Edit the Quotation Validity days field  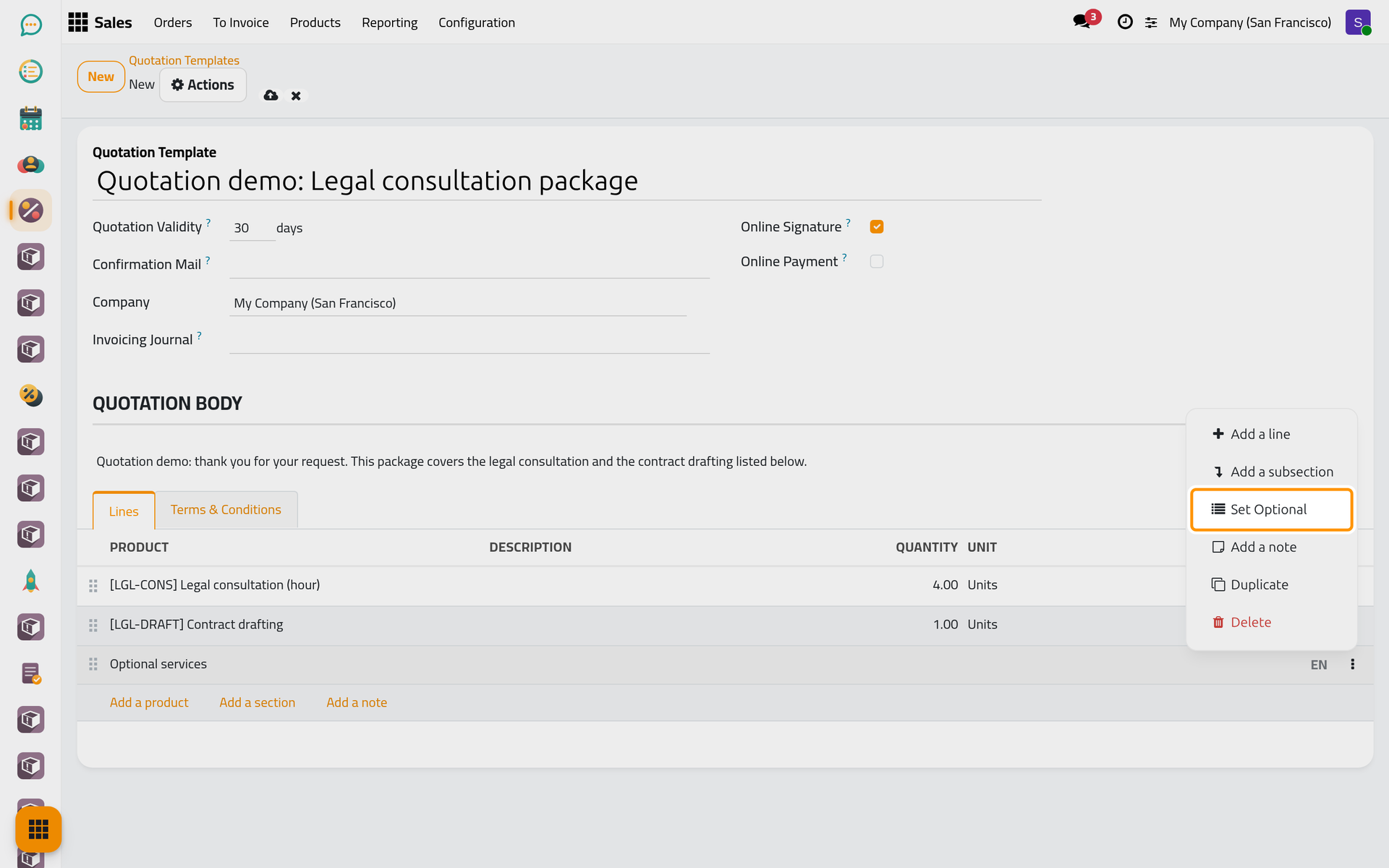click(252, 228)
